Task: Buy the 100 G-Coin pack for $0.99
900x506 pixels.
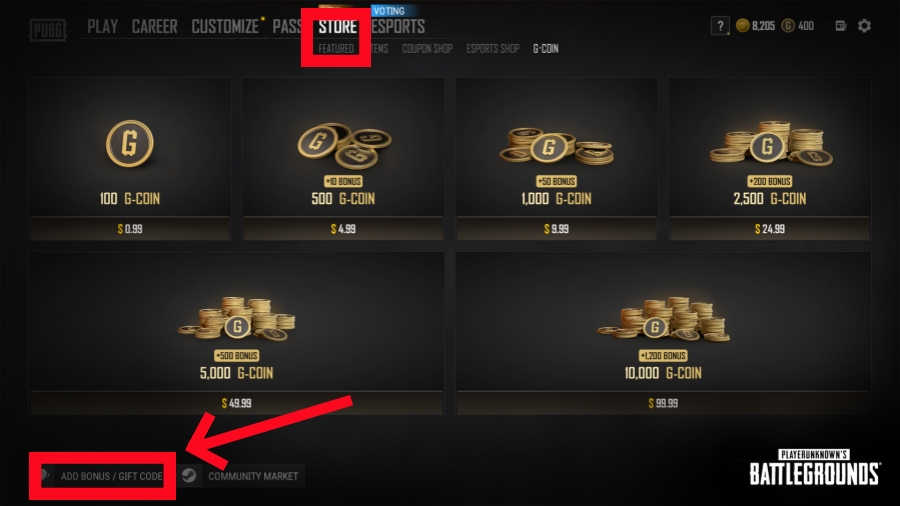Action: pyautogui.click(x=130, y=159)
